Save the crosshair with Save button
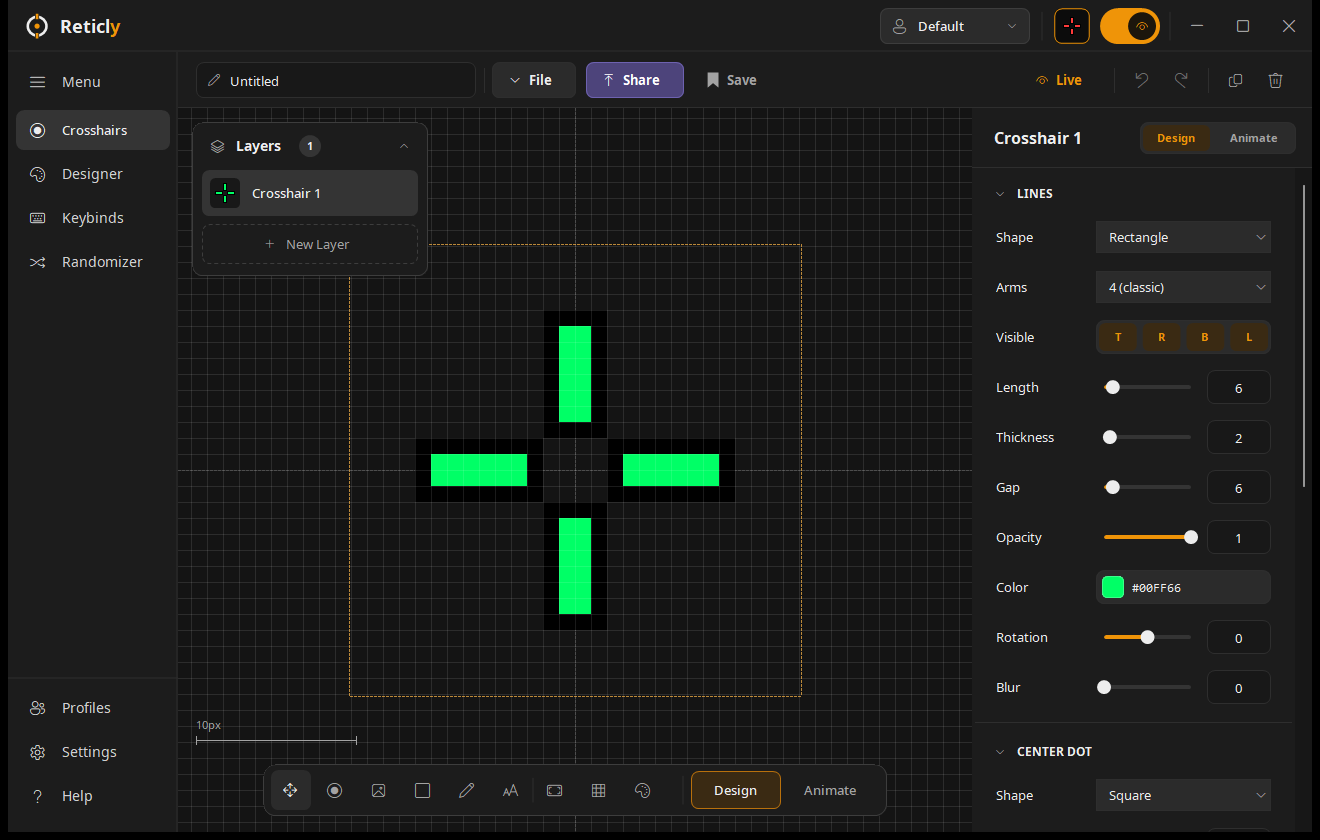The height and width of the screenshot is (840, 1320). click(731, 80)
